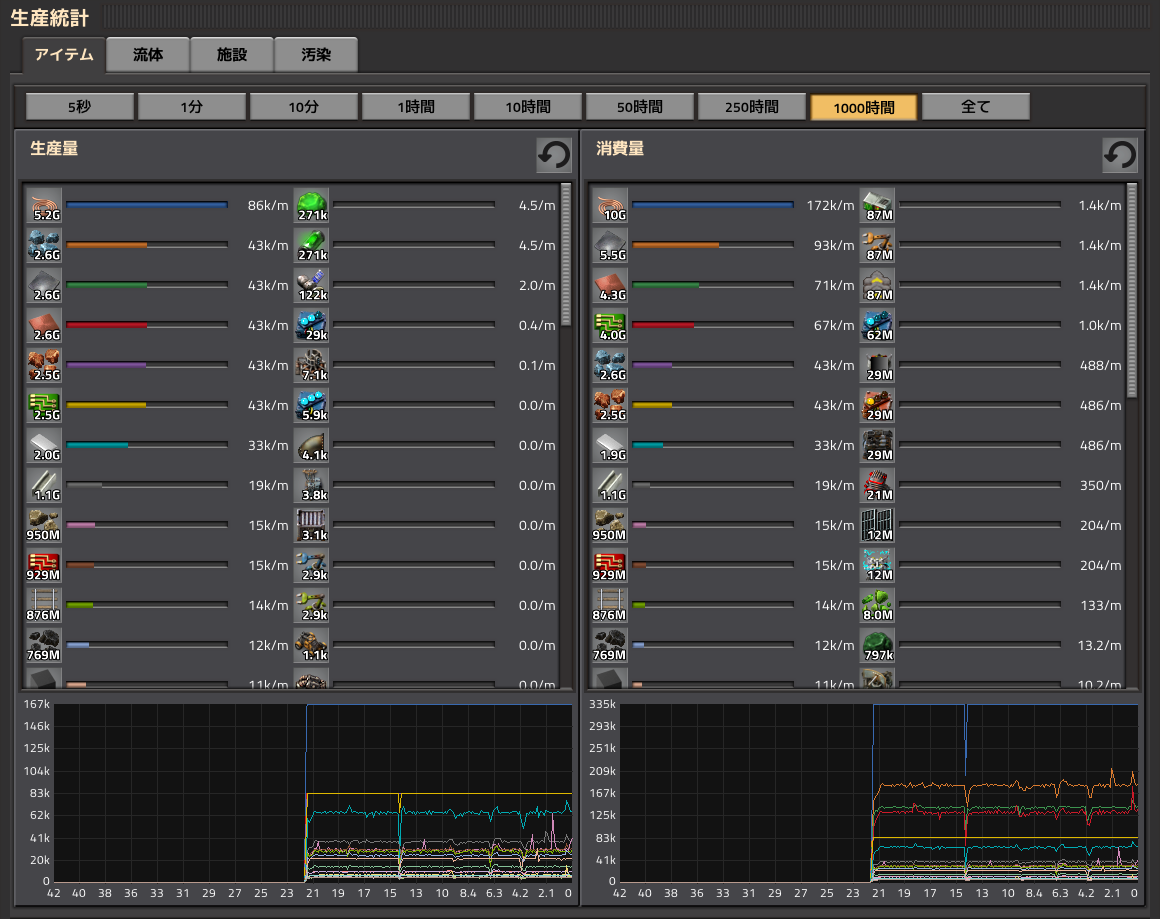Click green circuit icon labeled 2.5G in 生産量
The width and height of the screenshot is (1160, 919).
click(44, 405)
